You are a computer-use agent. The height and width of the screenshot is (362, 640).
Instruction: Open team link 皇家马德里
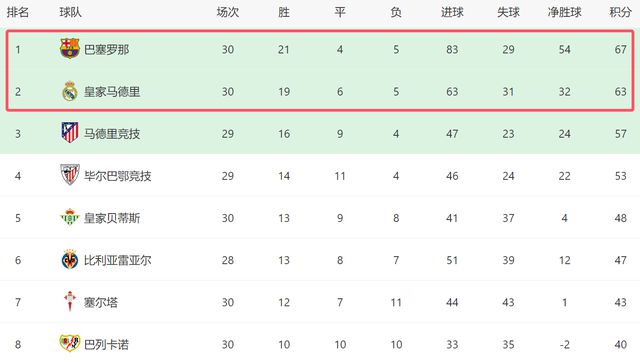point(112,92)
